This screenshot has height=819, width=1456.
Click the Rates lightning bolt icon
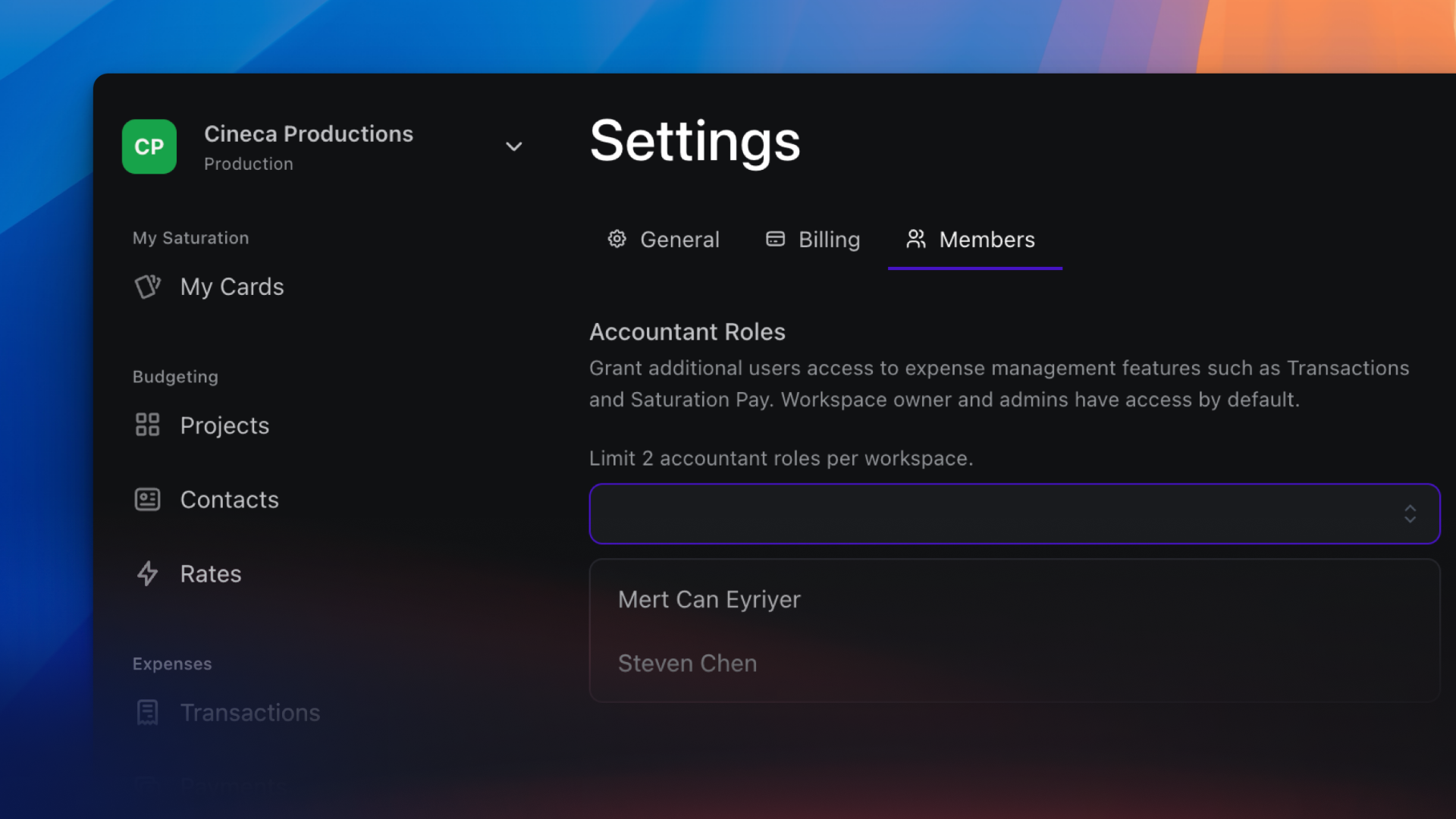pos(147,573)
